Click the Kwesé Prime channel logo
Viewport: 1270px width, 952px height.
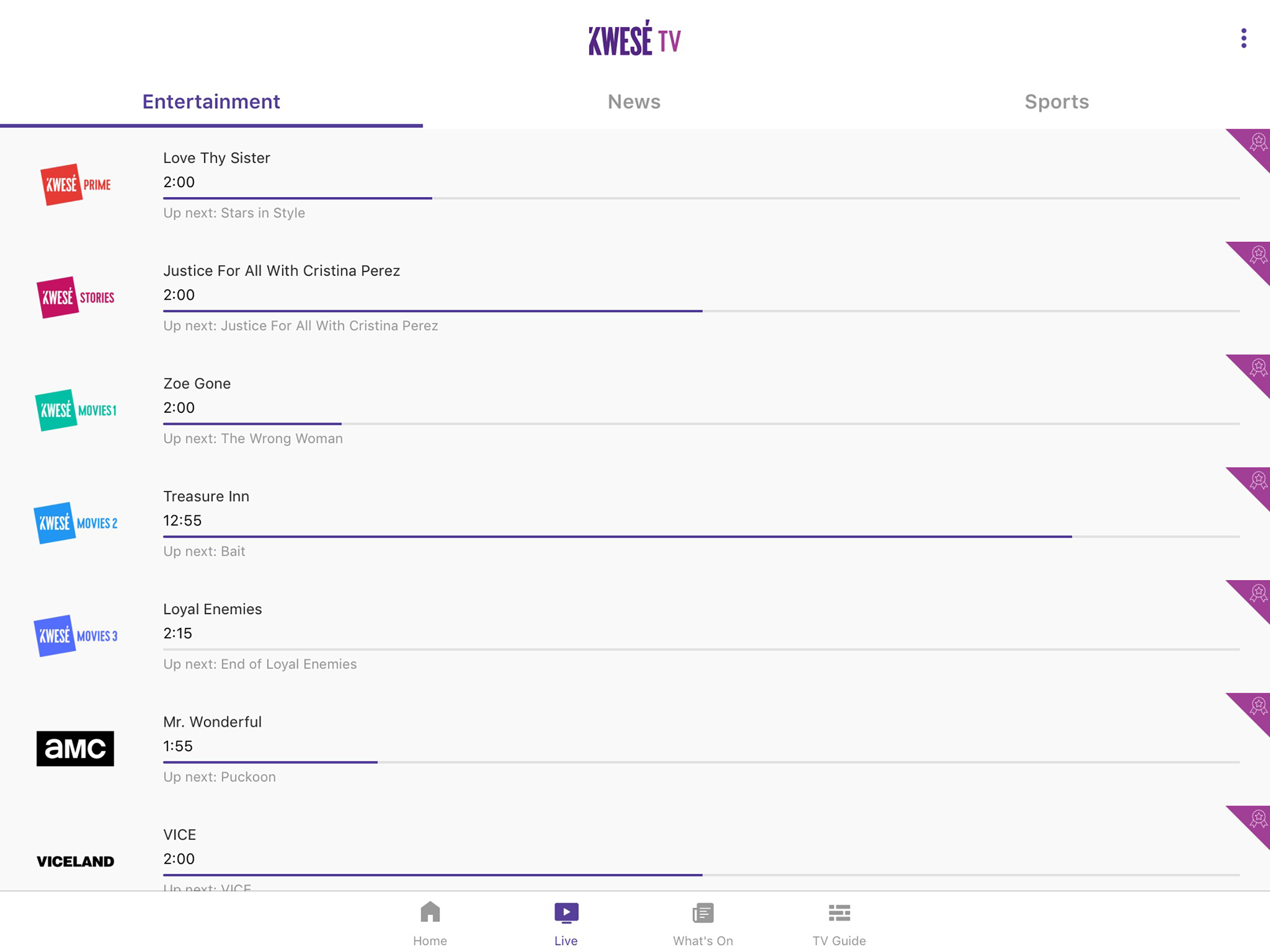[x=75, y=185]
